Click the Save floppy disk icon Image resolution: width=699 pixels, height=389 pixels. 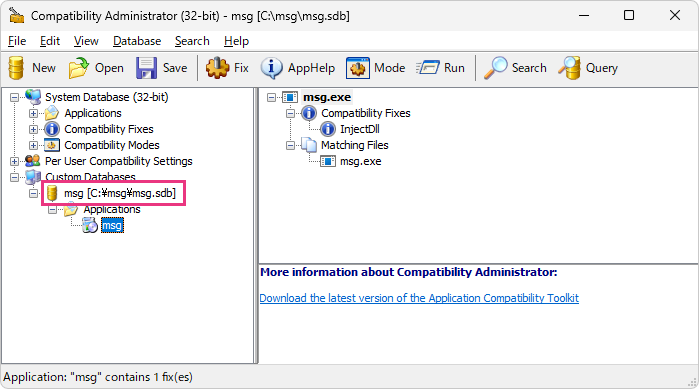point(146,68)
